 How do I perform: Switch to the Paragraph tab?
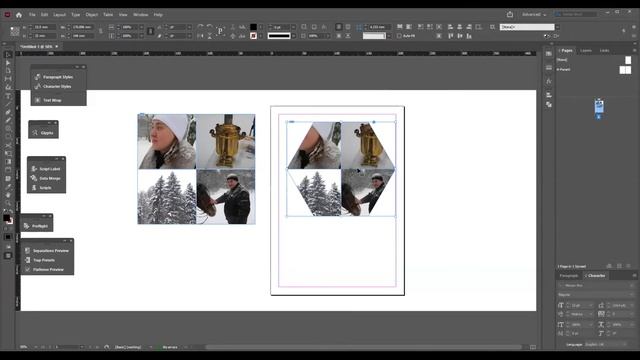[x=569, y=276]
